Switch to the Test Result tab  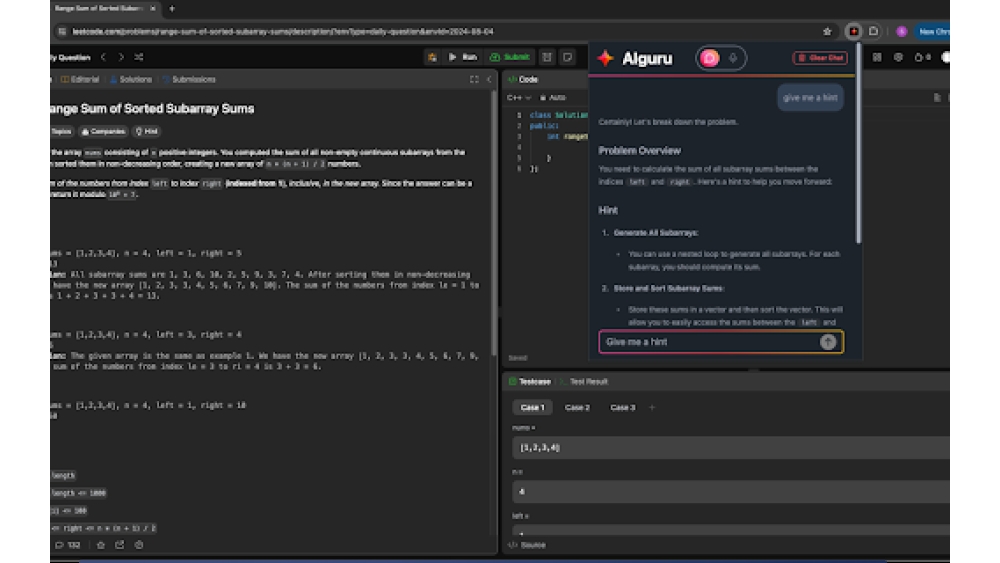pos(584,381)
